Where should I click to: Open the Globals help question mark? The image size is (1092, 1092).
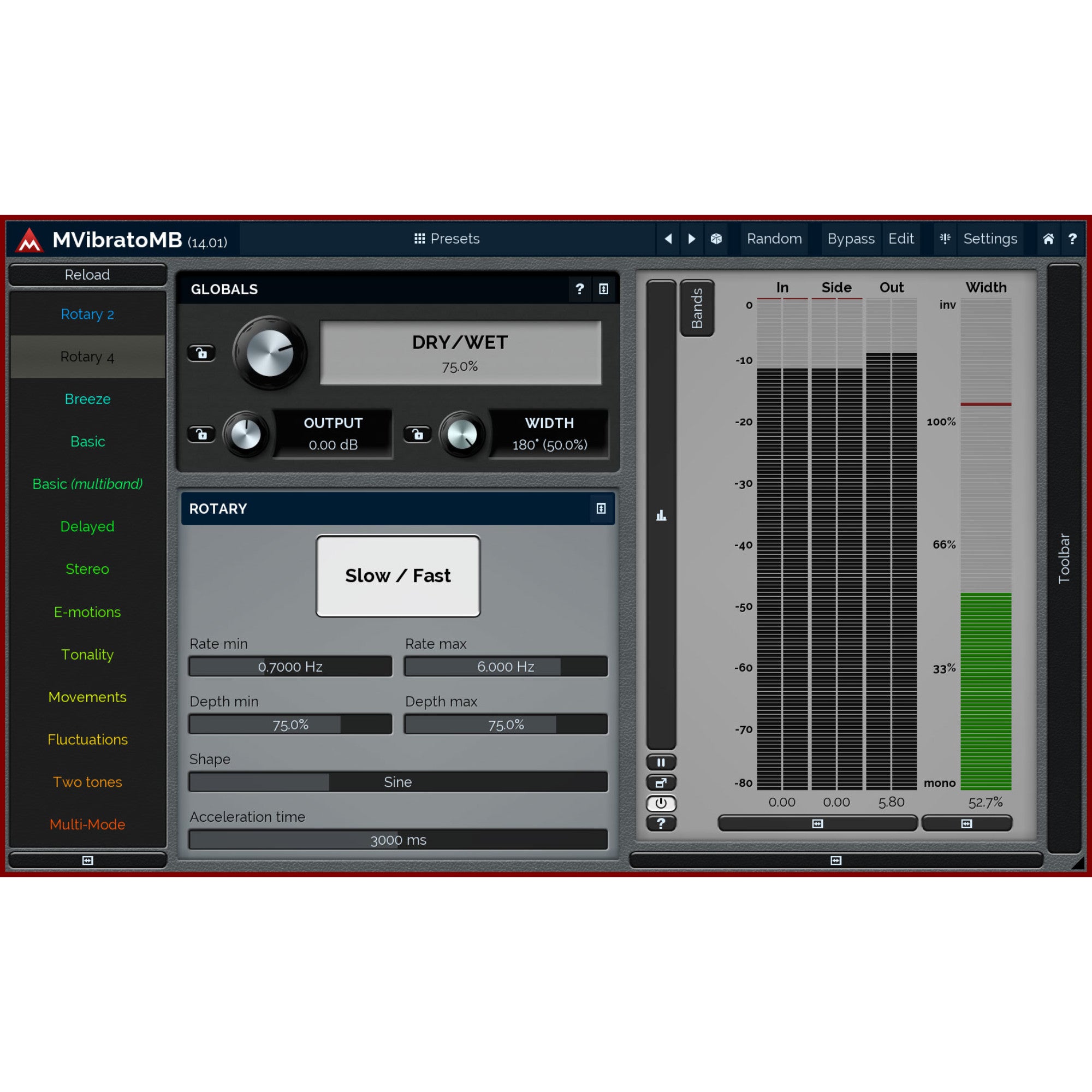[579, 289]
